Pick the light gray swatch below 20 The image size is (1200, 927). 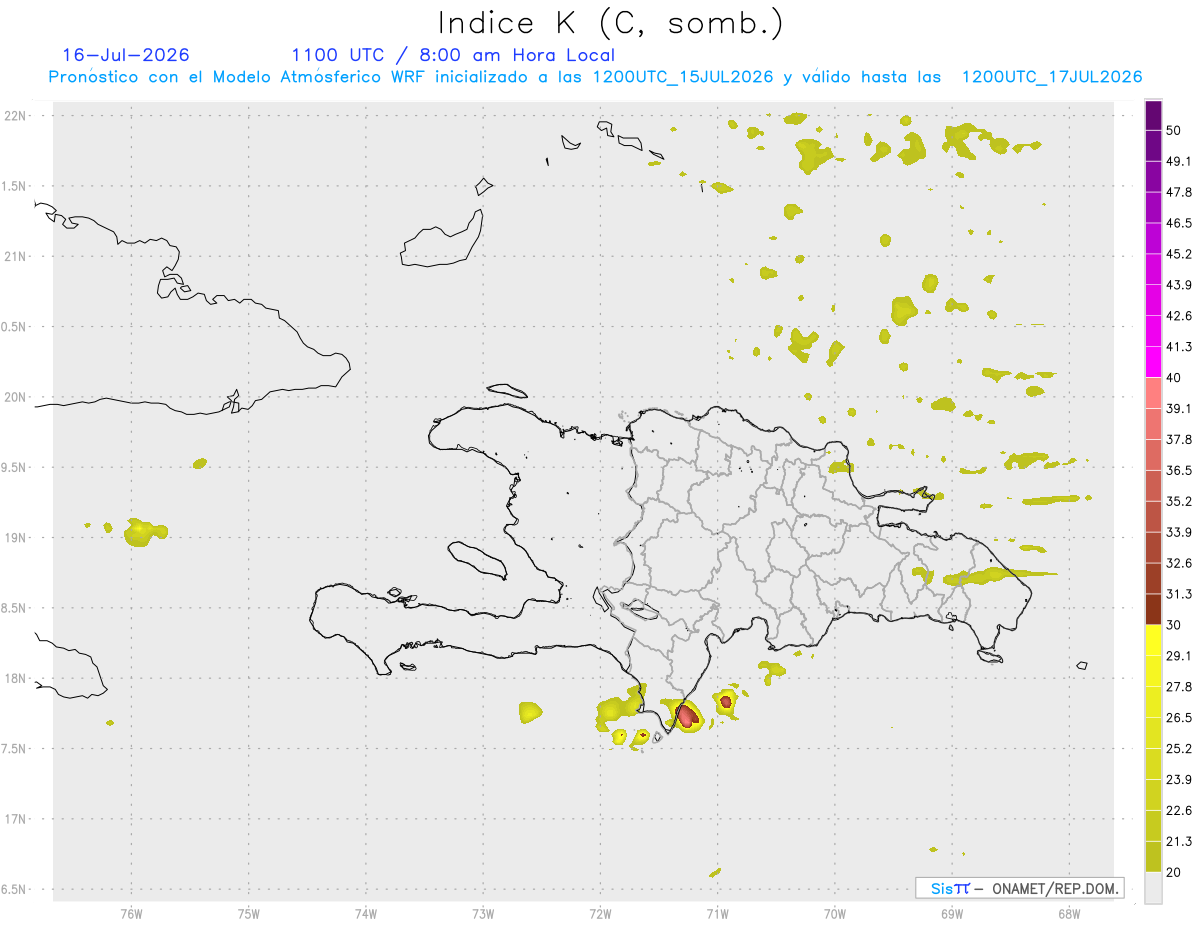[1153, 888]
